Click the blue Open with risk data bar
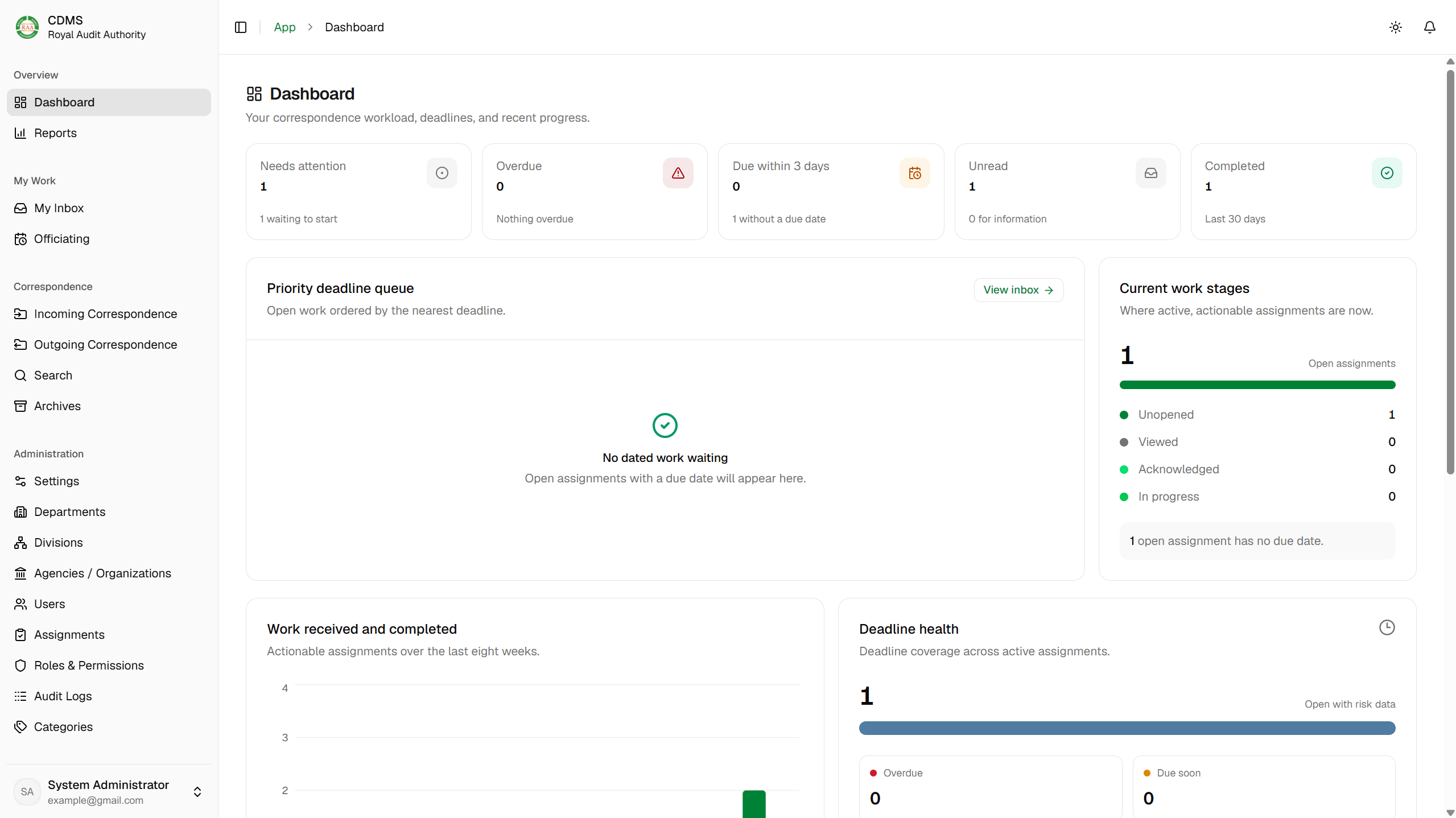Image resolution: width=1456 pixels, height=818 pixels. click(1127, 728)
